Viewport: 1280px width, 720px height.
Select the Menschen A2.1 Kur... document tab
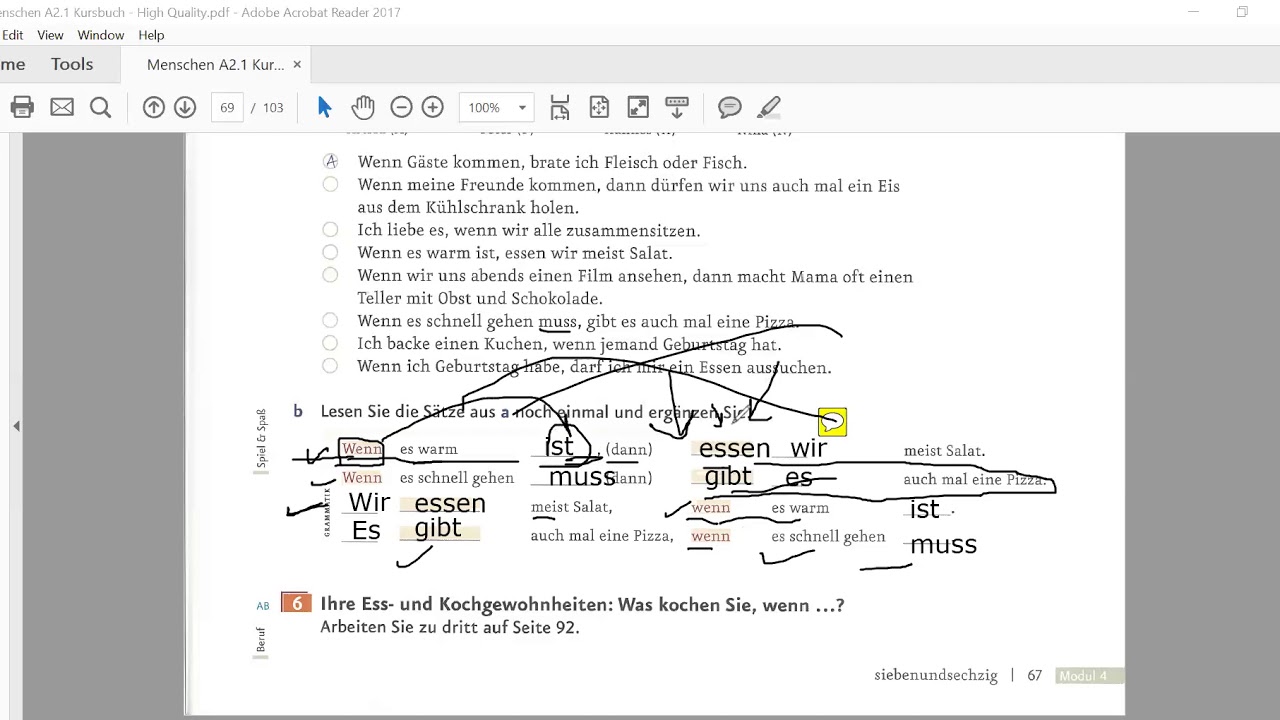(x=215, y=64)
